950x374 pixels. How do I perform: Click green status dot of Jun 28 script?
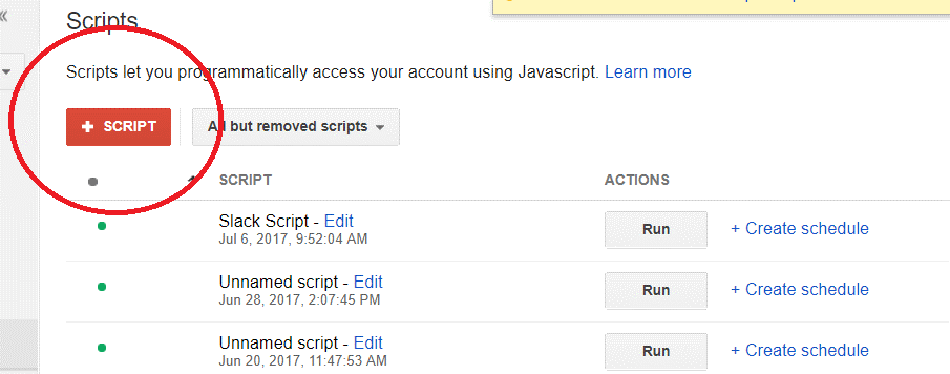[x=102, y=287]
